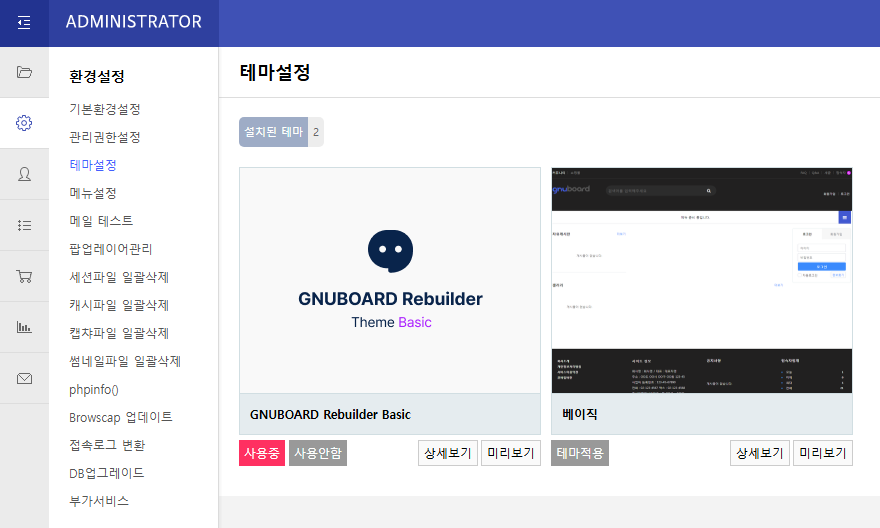The image size is (880, 528).
Task: Click 캐시파일 일괄삭제 link
Action: click(119, 305)
